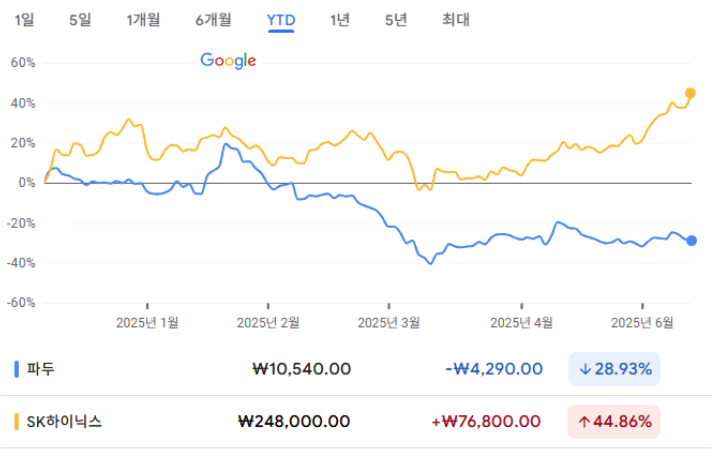Select the YTD tab

coord(281,20)
